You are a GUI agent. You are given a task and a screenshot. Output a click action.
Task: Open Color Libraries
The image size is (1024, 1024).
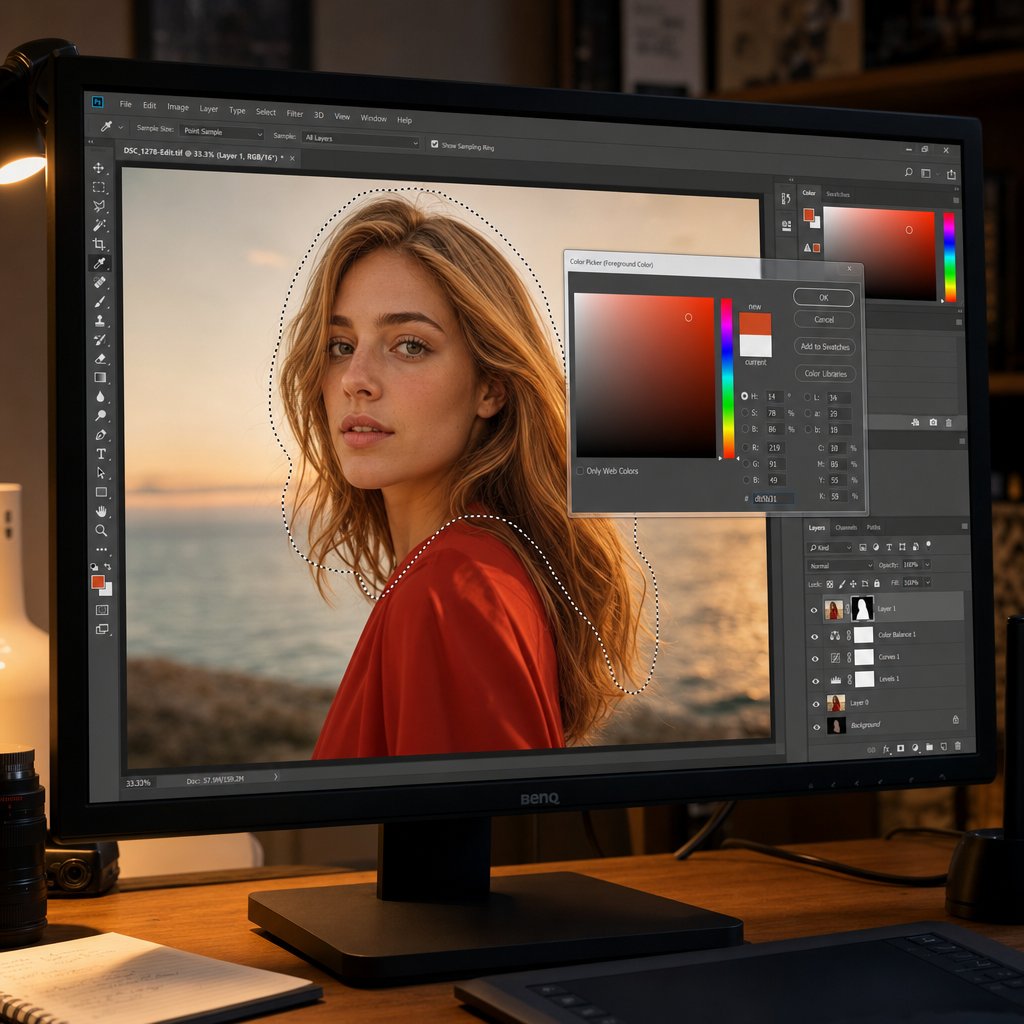tap(825, 374)
